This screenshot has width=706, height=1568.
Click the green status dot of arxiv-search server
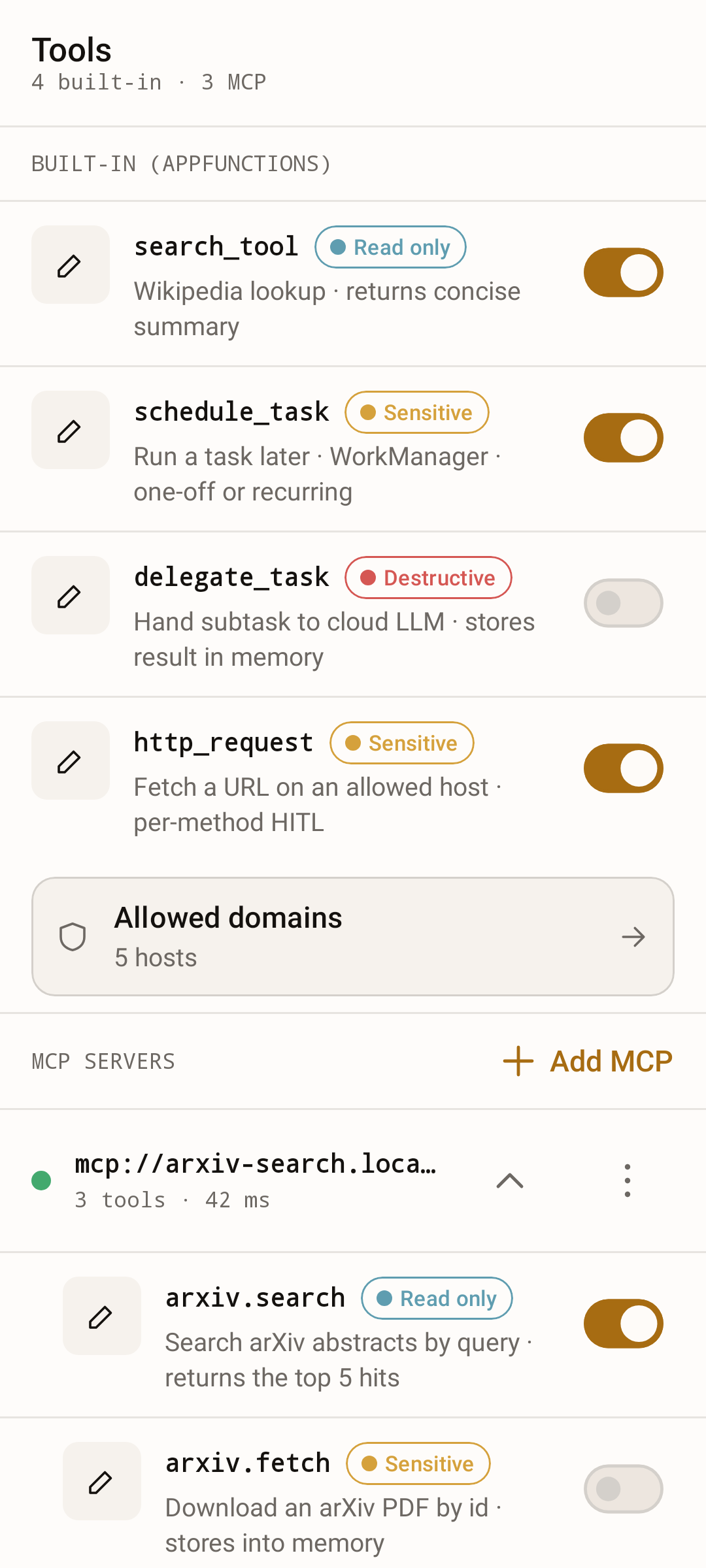click(41, 1181)
